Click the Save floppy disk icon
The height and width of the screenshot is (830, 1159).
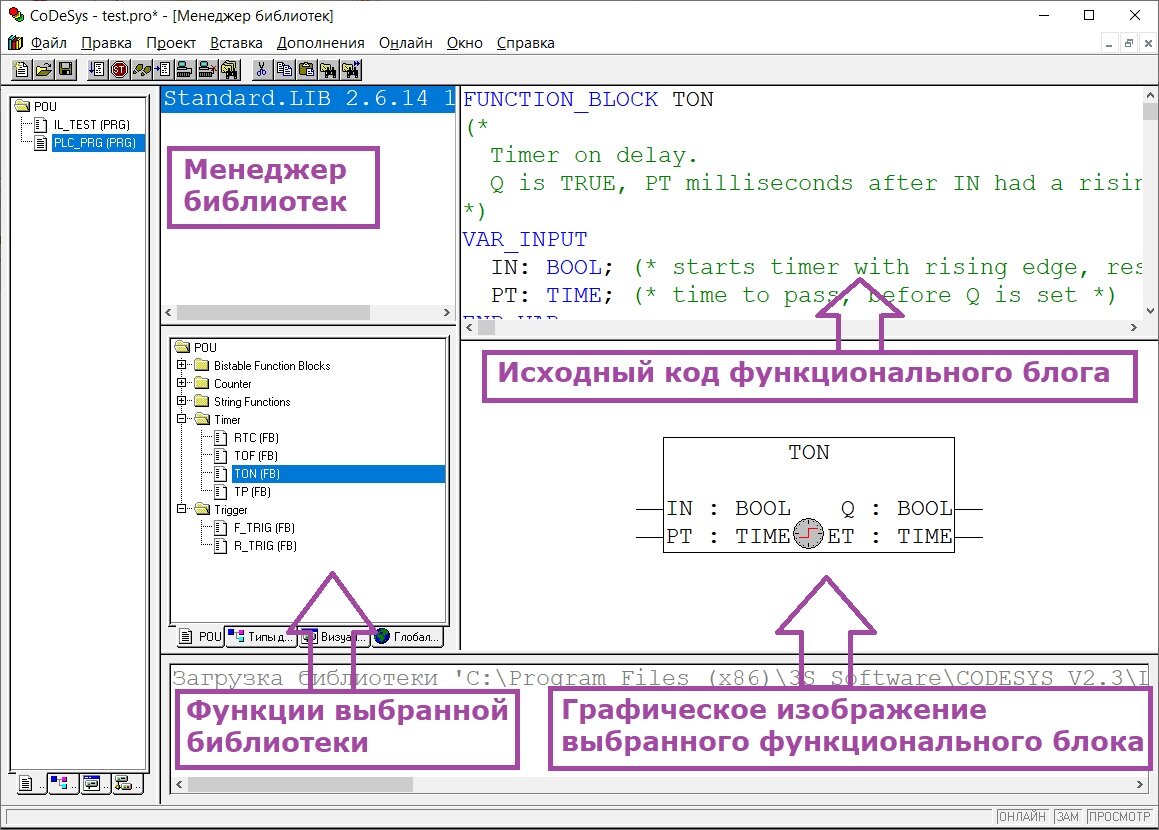(66, 70)
